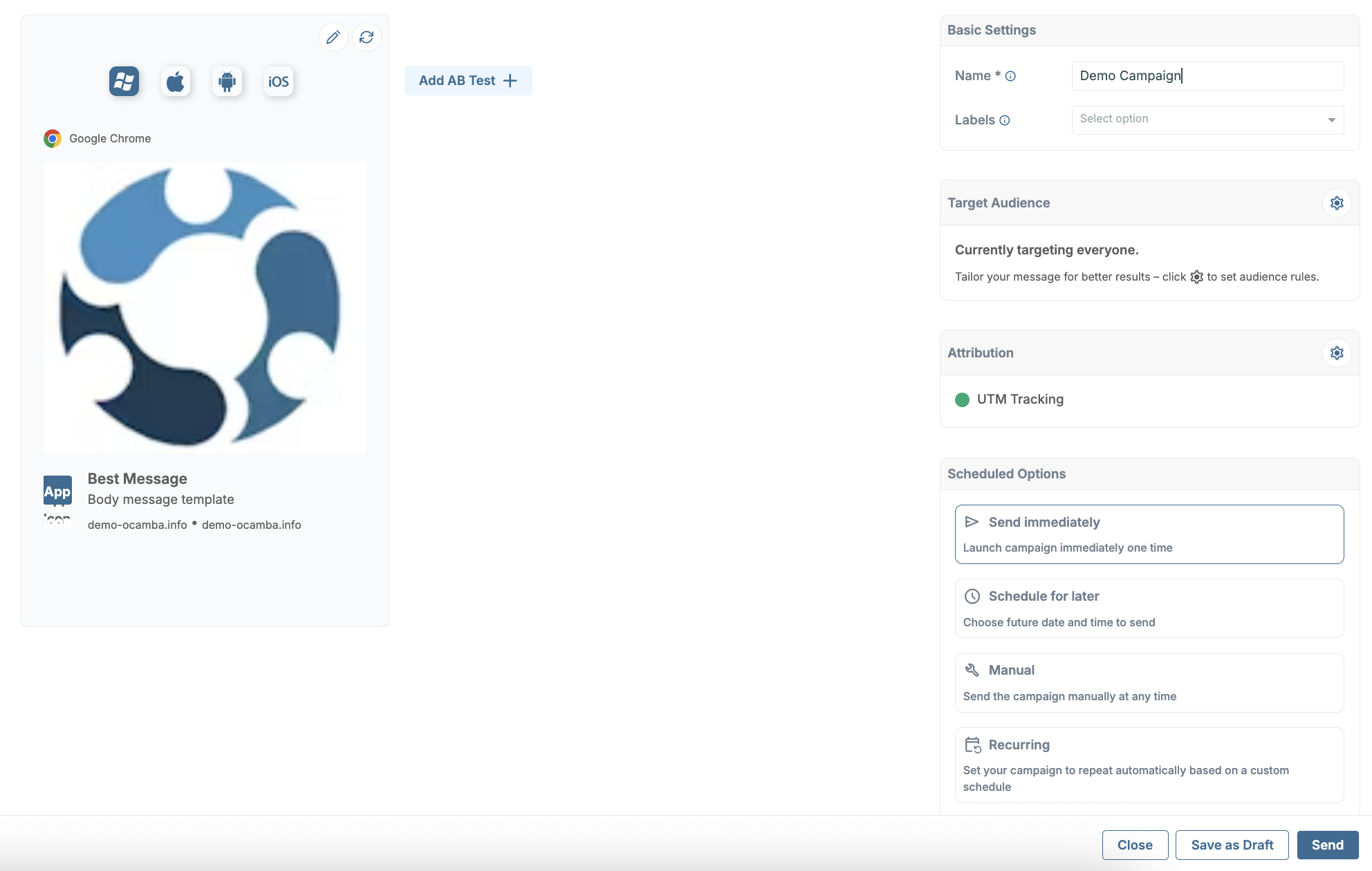1372x871 pixels.
Task: Select the Send immediately option
Action: coord(1149,534)
